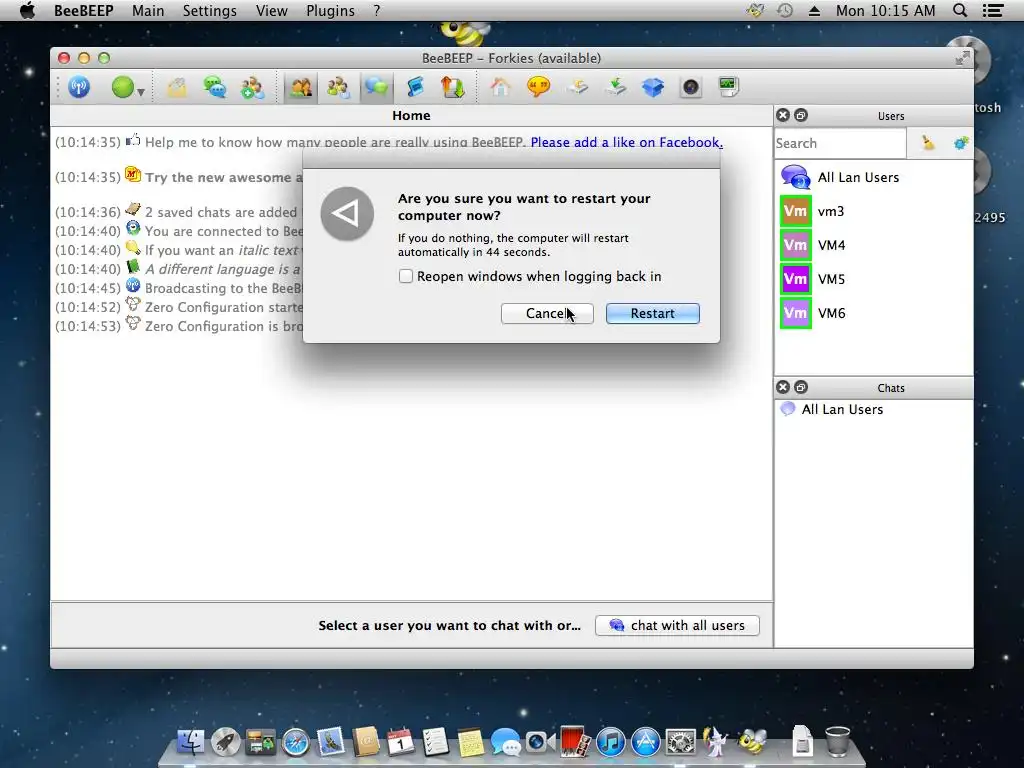1024x768 pixels.
Task: Close the Chats panel
Action: click(783, 387)
